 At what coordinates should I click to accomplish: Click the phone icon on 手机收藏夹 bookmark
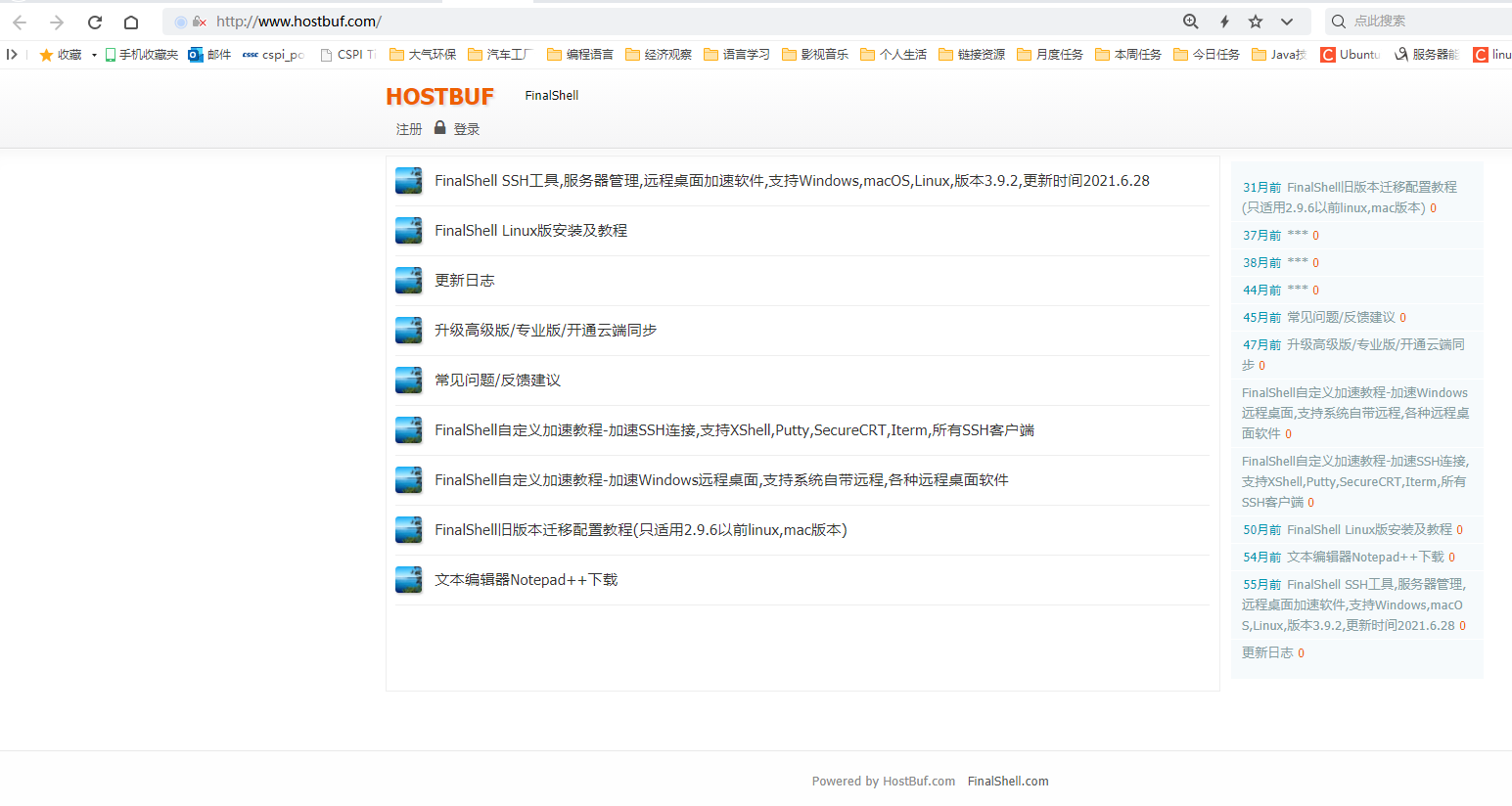109,54
